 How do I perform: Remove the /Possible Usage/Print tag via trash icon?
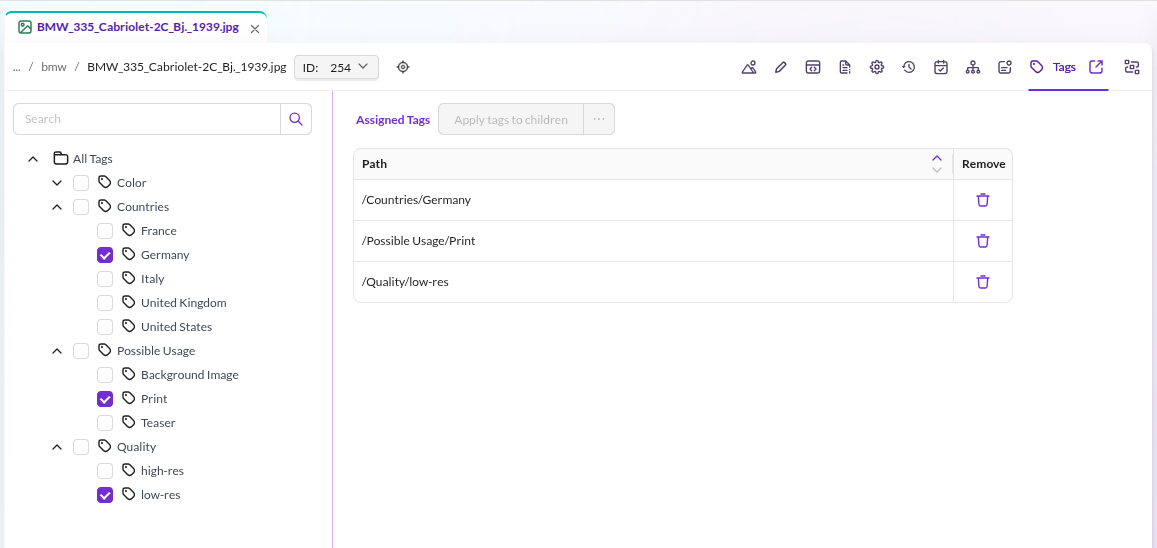click(x=983, y=240)
